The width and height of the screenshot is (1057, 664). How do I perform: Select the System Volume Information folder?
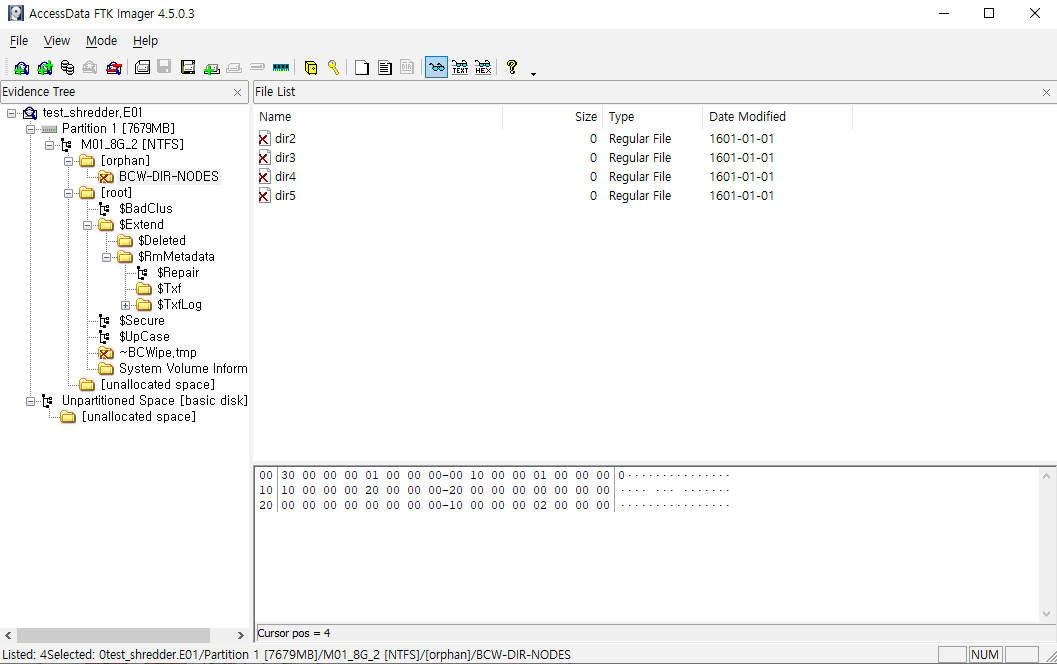183,369
